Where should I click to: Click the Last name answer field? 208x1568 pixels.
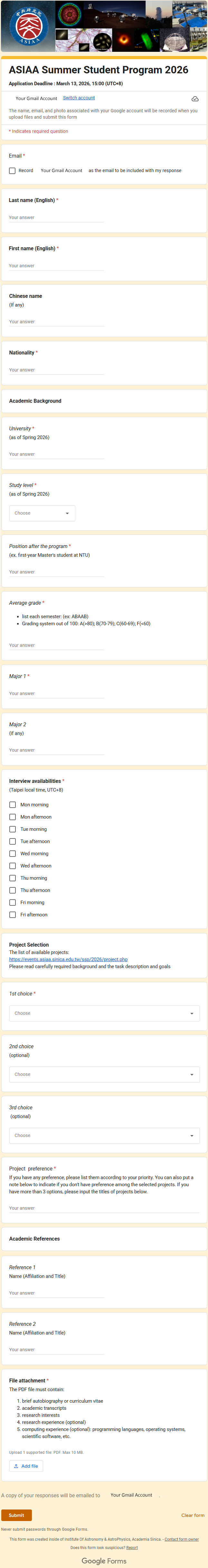[56, 217]
